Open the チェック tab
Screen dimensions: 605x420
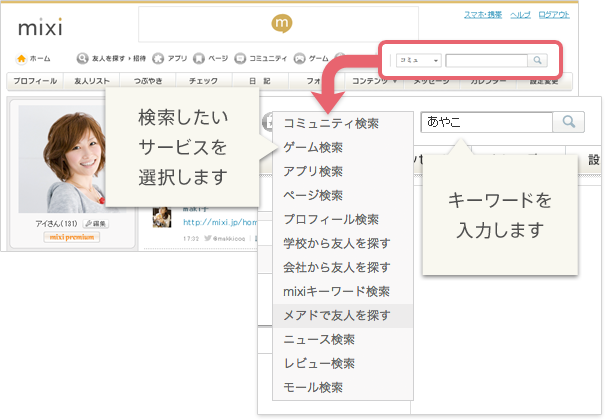pyautogui.click(x=203, y=81)
